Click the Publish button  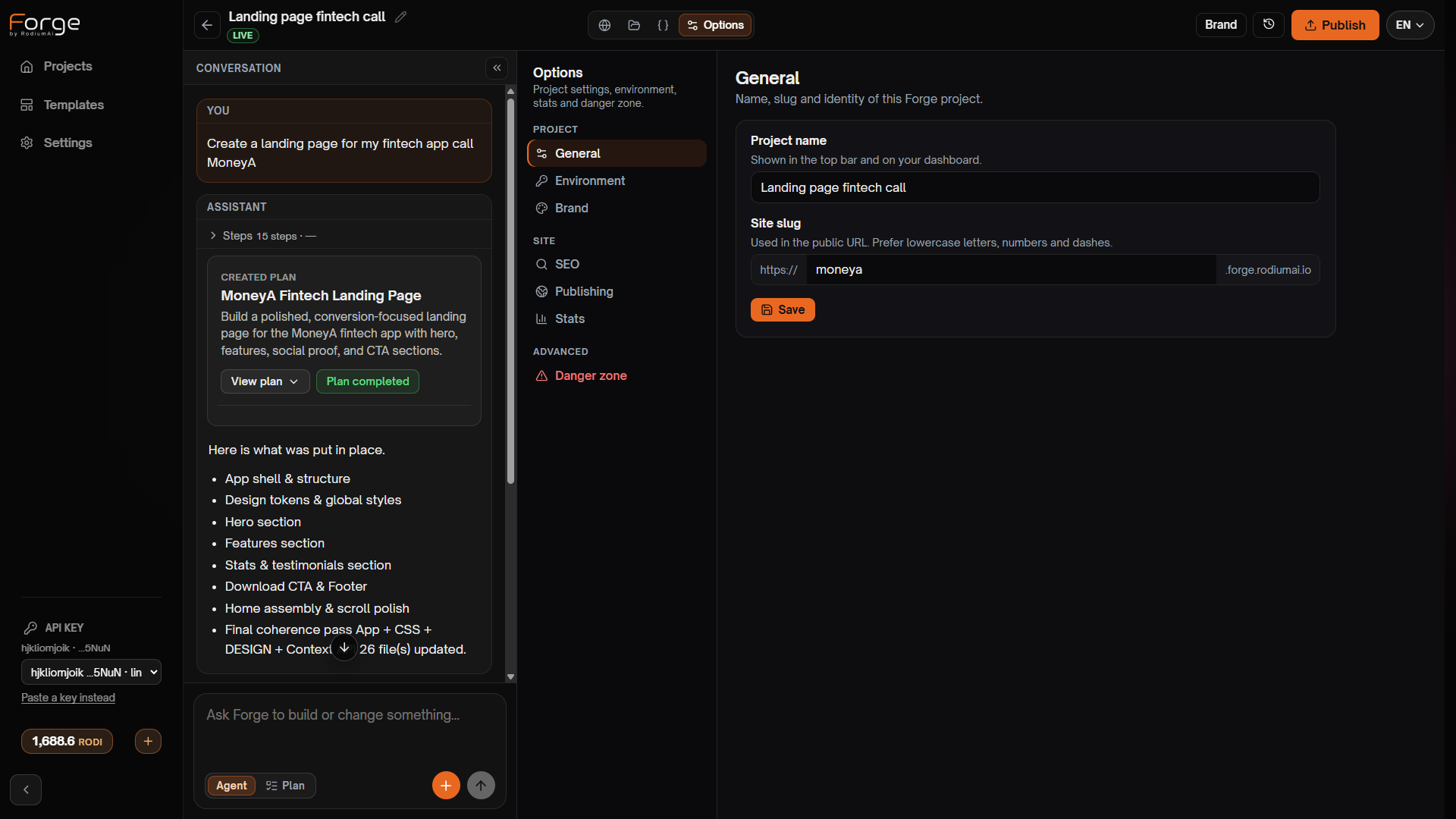pyautogui.click(x=1335, y=25)
